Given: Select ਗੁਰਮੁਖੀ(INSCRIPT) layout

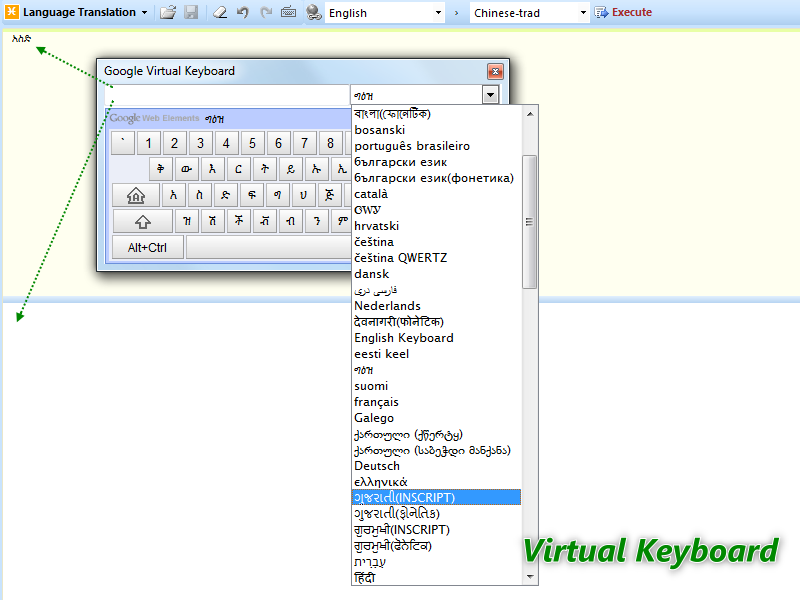Looking at the screenshot, I should [436, 530].
